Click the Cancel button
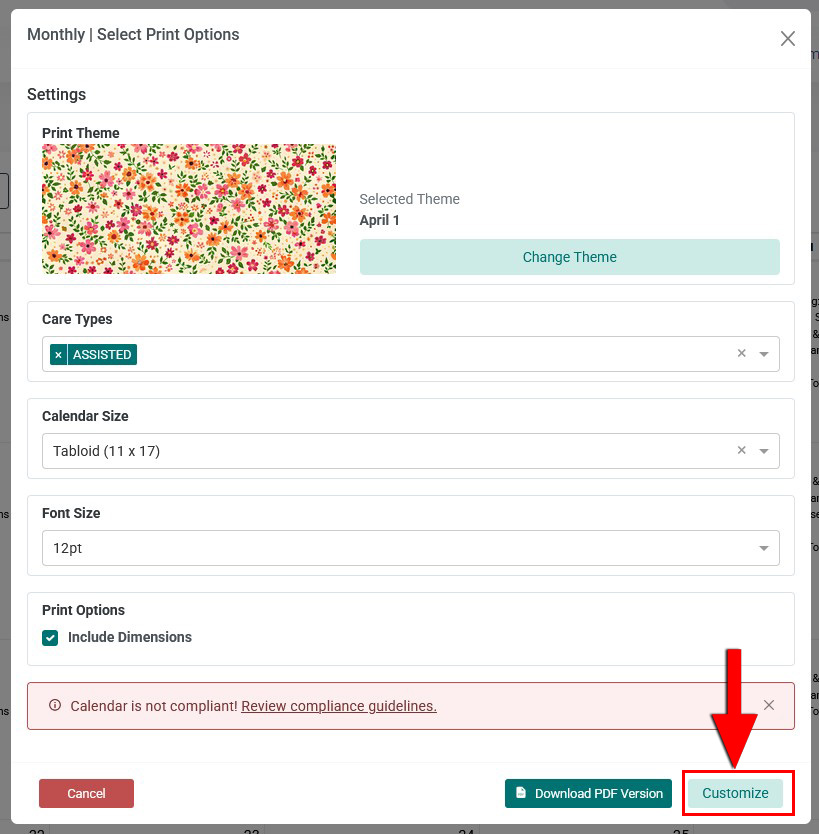 (86, 794)
